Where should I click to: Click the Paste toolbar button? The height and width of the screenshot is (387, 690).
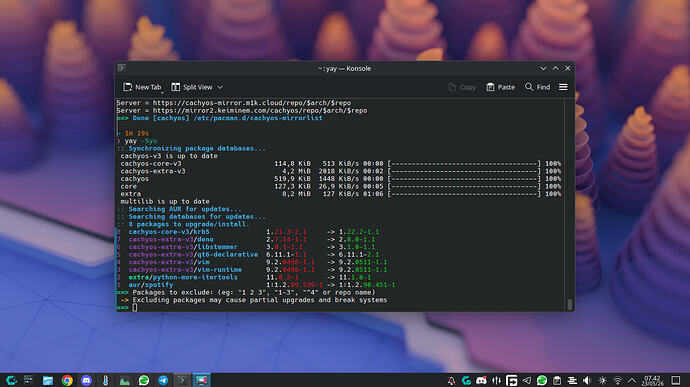[500, 87]
